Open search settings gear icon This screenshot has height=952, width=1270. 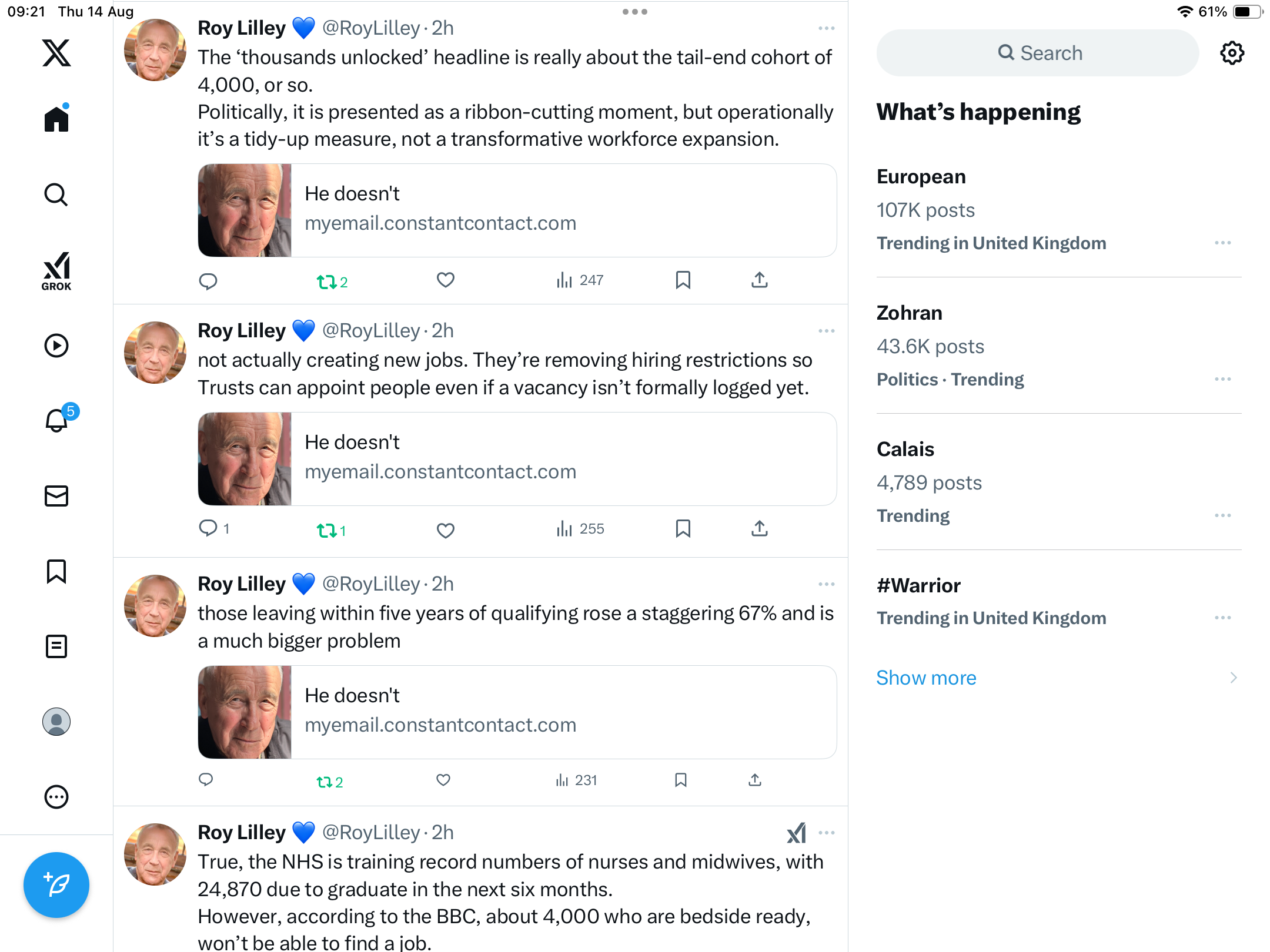(1232, 53)
